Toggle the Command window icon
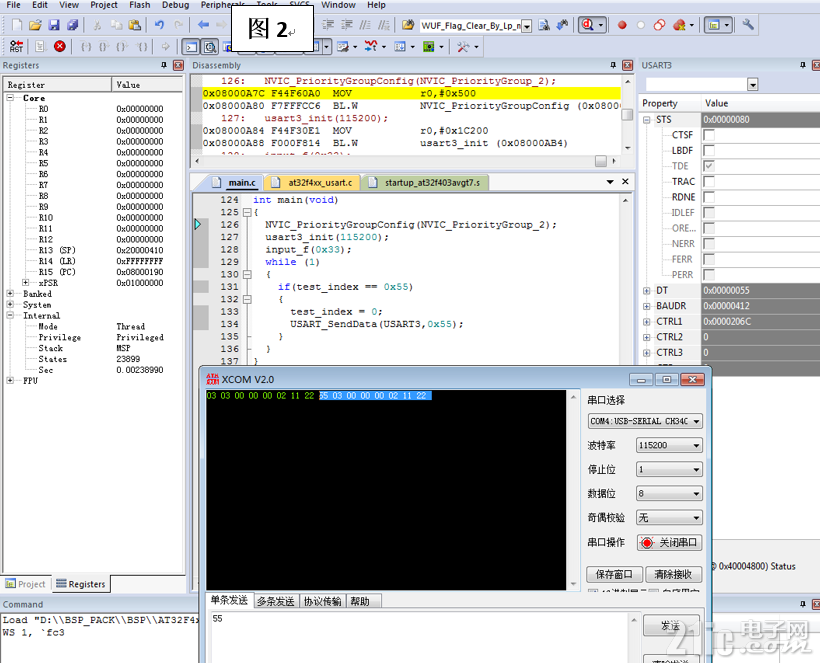The height and width of the screenshot is (663, 820). [x=191, y=47]
